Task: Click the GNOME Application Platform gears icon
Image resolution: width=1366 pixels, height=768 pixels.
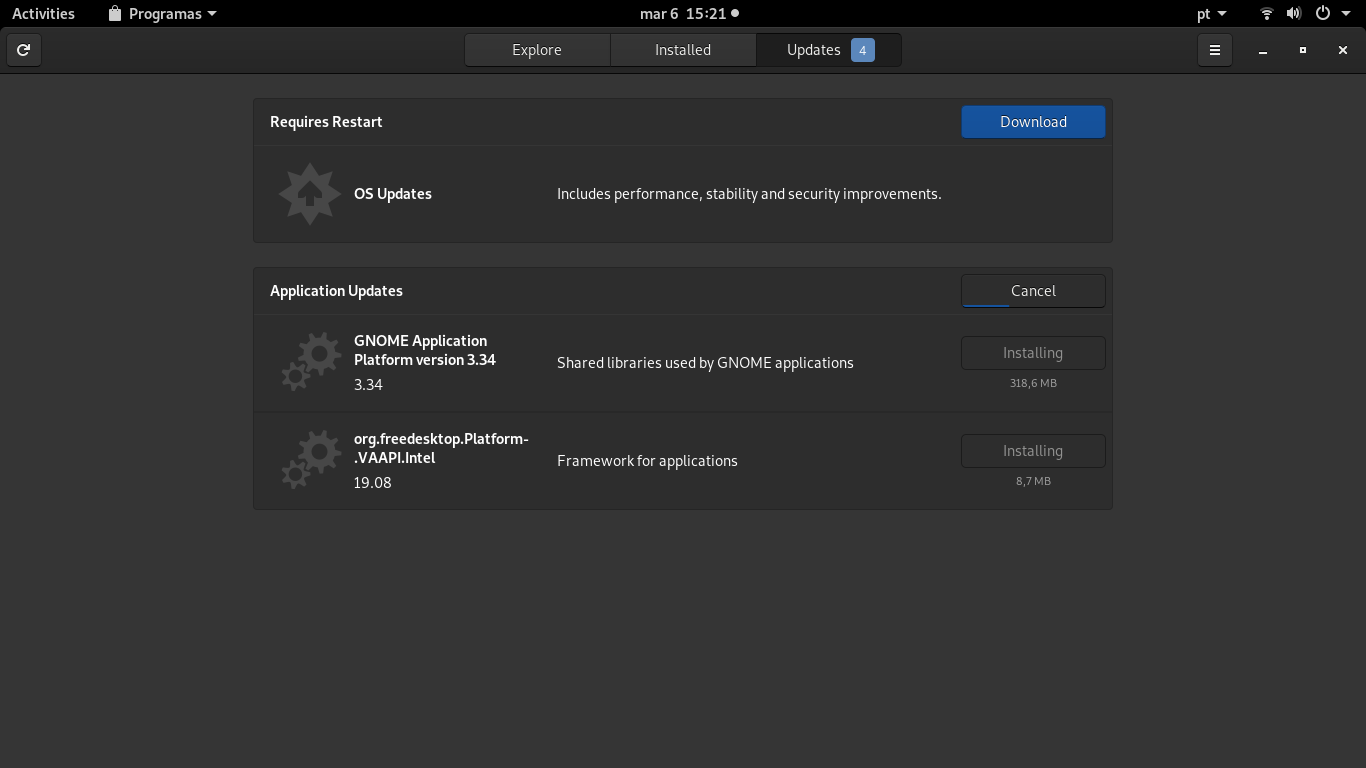Action: (x=310, y=362)
